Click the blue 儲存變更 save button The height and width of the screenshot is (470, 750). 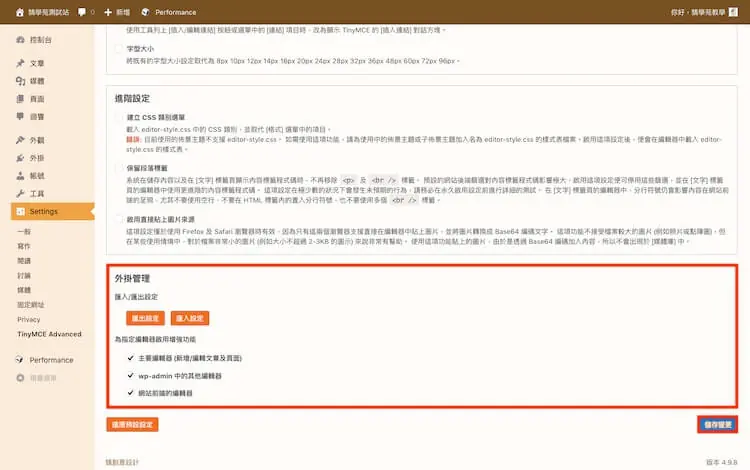(717, 425)
